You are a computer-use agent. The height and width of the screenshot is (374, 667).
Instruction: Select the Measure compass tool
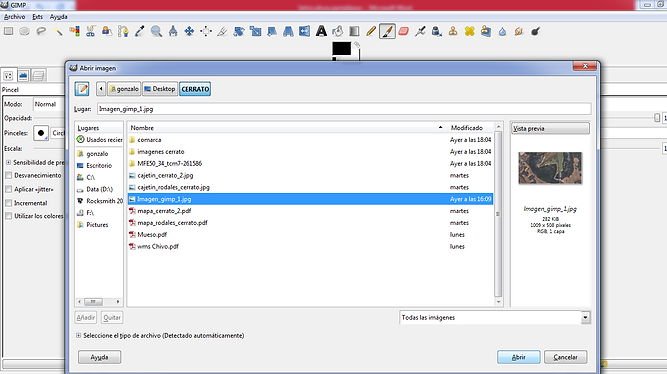point(173,31)
